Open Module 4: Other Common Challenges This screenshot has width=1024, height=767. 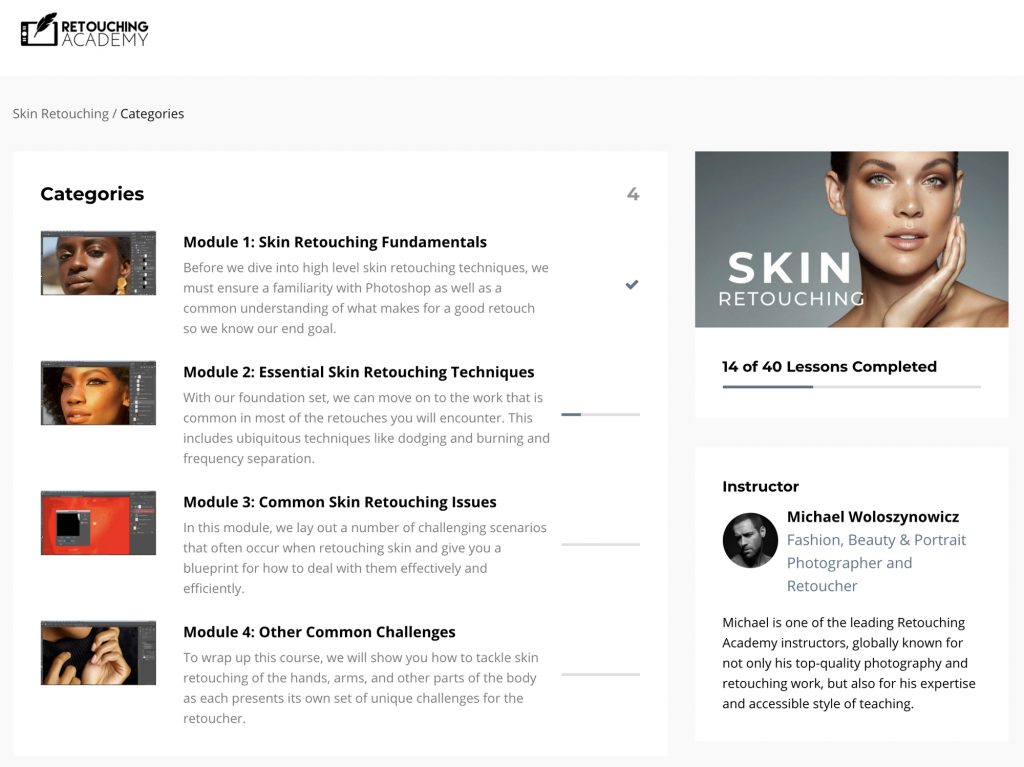(319, 632)
